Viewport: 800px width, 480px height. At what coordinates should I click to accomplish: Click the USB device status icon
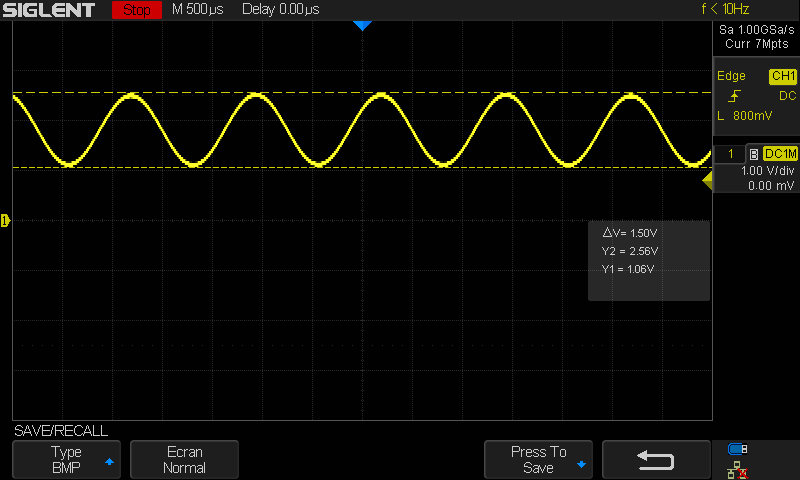(738, 449)
